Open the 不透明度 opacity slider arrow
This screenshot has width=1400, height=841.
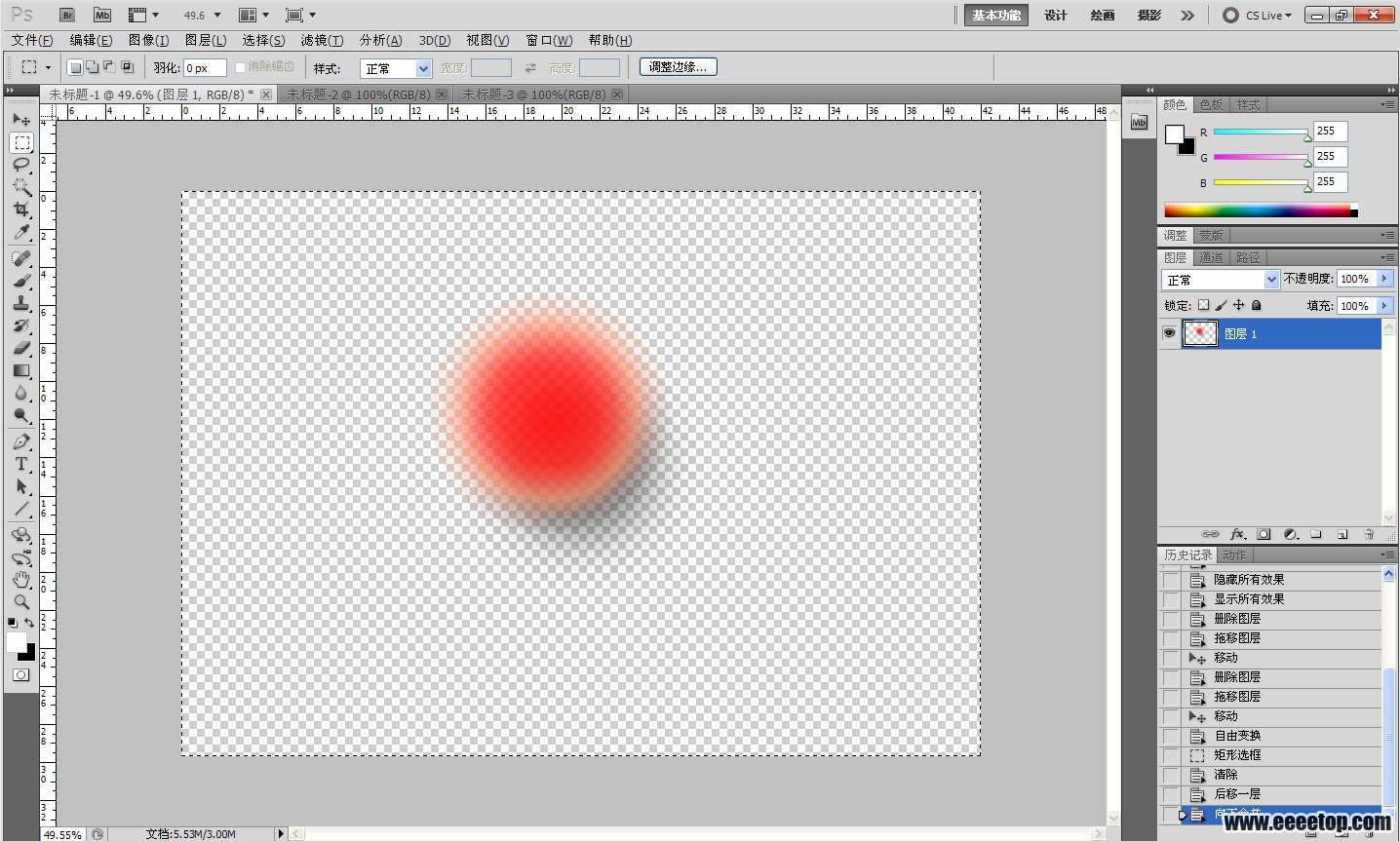click(1384, 279)
